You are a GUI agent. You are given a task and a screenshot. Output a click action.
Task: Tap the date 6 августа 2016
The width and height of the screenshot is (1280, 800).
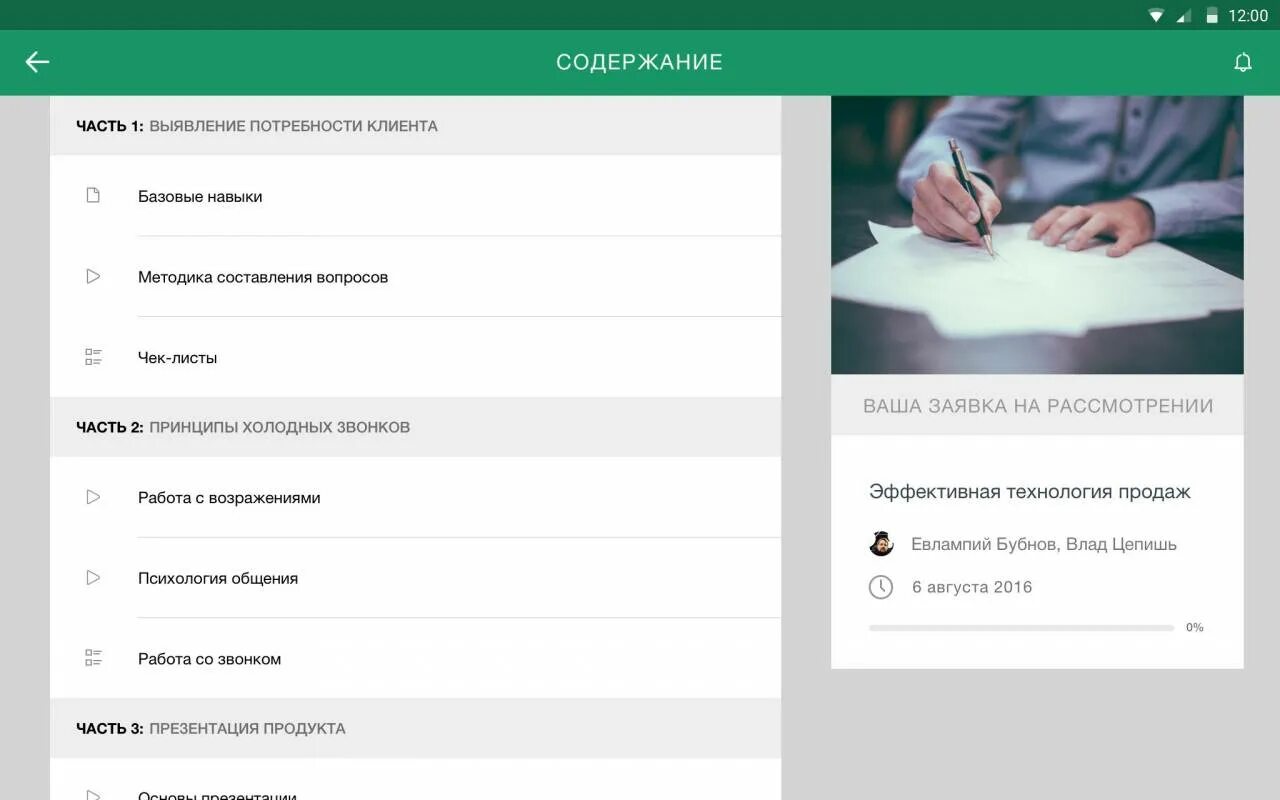pos(971,587)
